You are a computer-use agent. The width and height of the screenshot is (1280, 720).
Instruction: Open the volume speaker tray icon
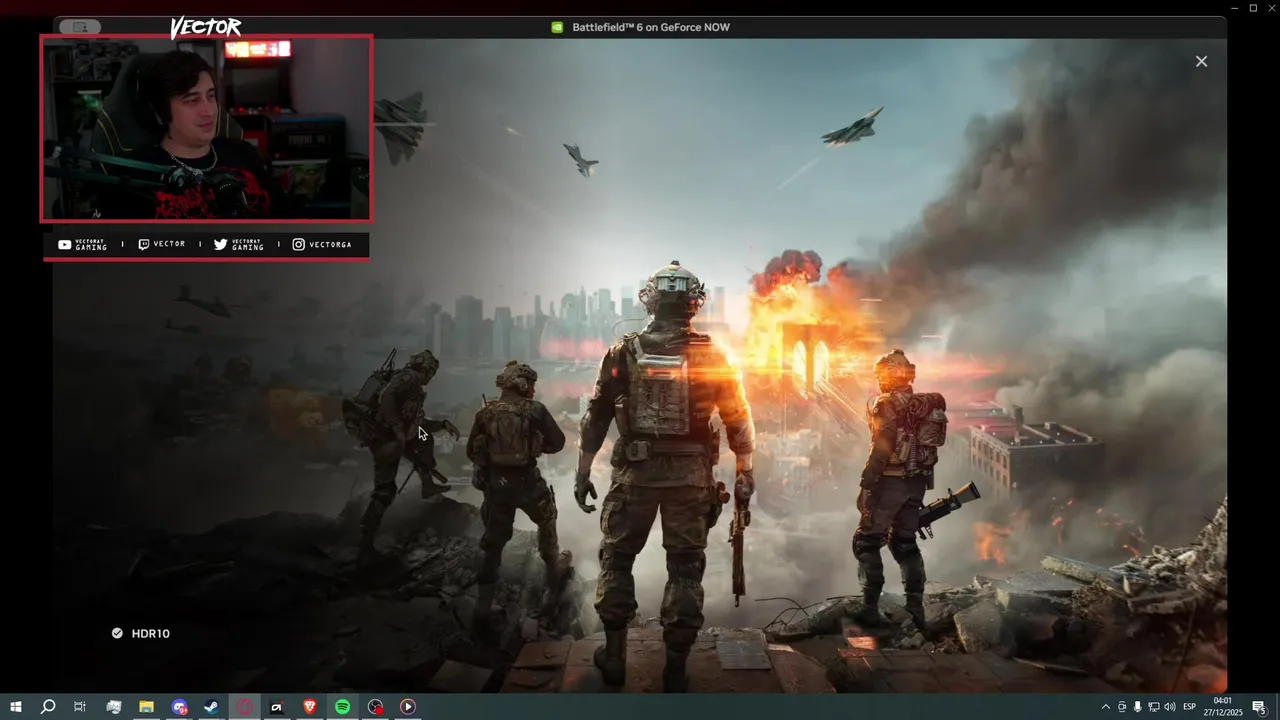[x=1169, y=707]
